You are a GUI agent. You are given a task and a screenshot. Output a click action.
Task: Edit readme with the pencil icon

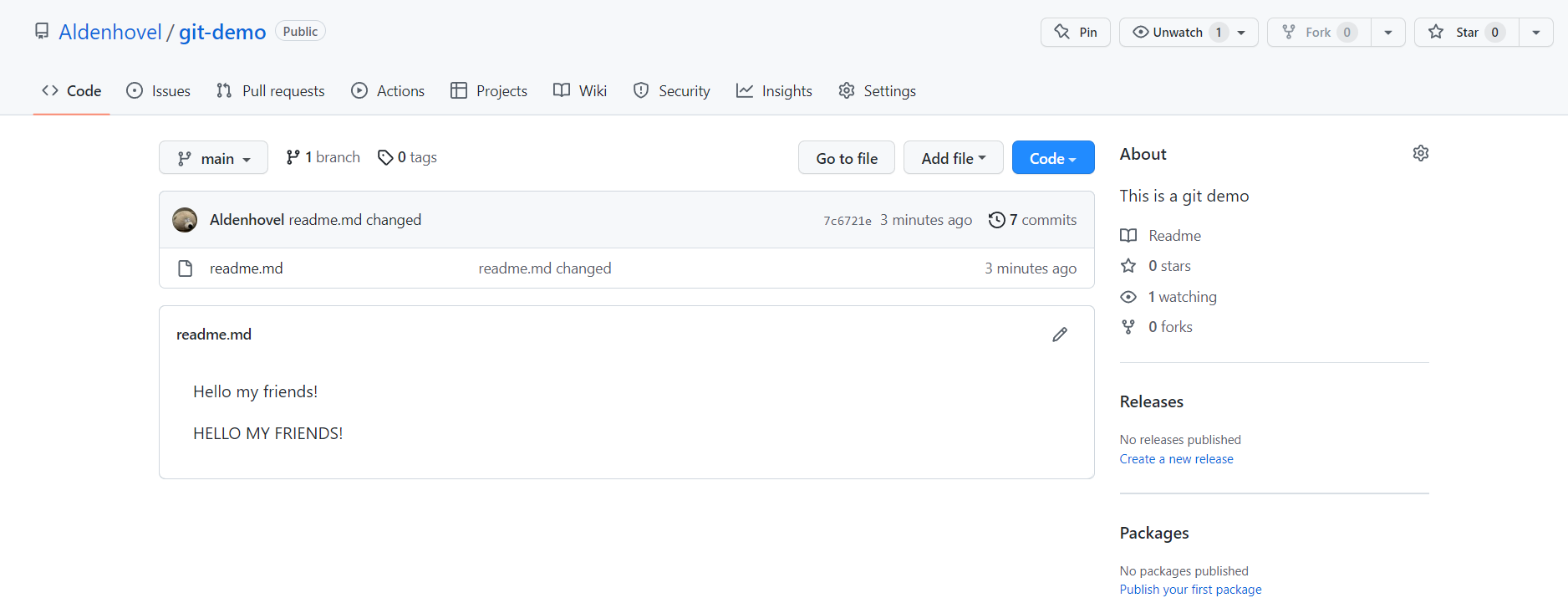click(x=1060, y=335)
